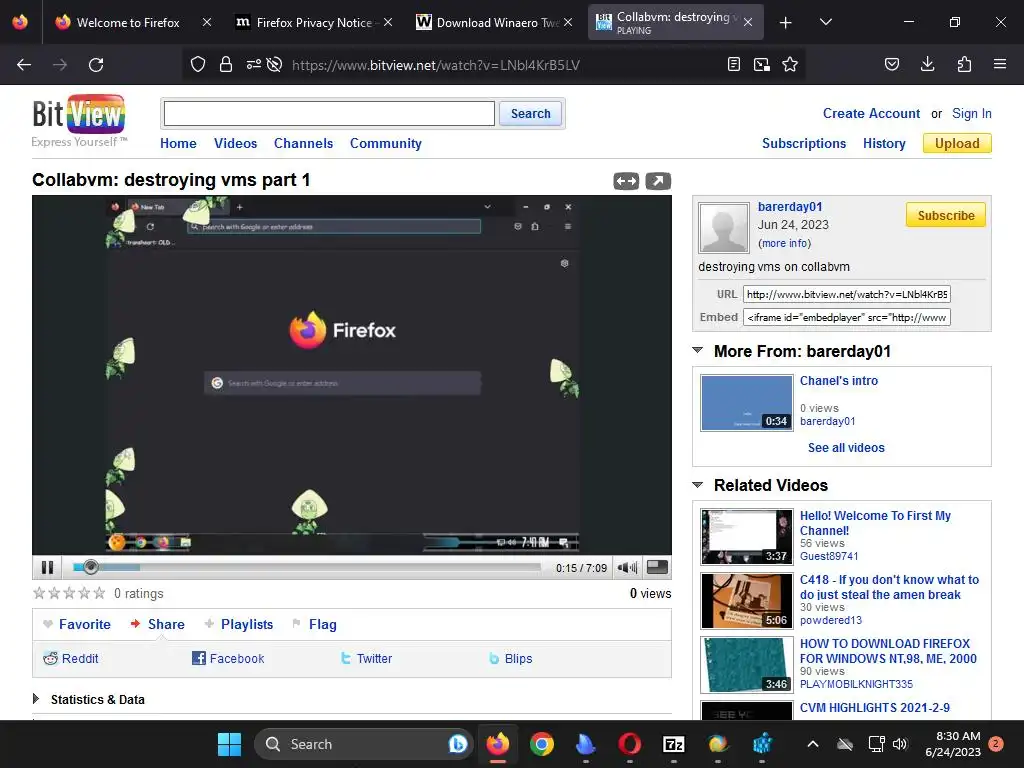Subscribe to barerday01

coord(946,215)
